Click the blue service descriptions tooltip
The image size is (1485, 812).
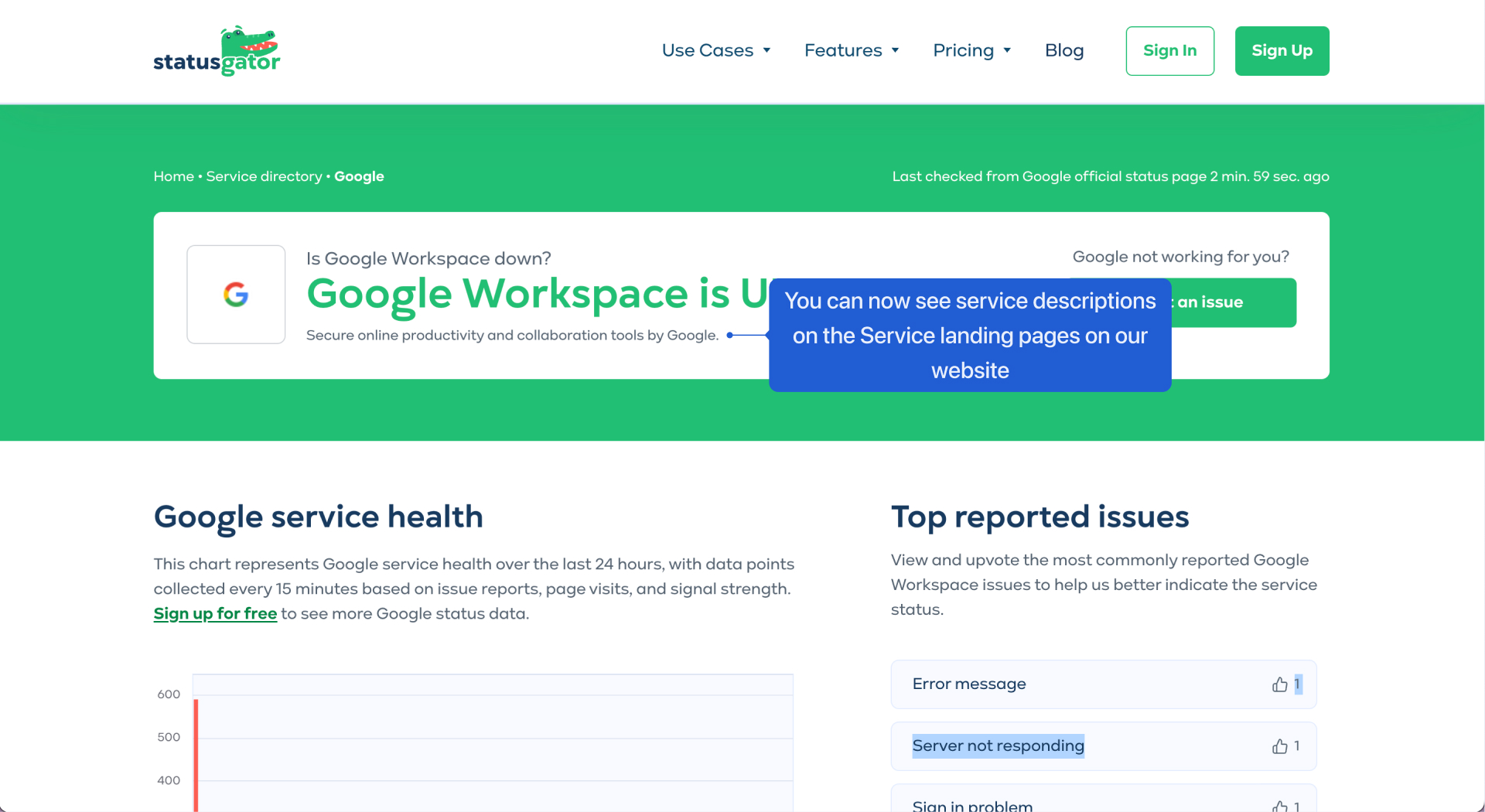tap(970, 336)
